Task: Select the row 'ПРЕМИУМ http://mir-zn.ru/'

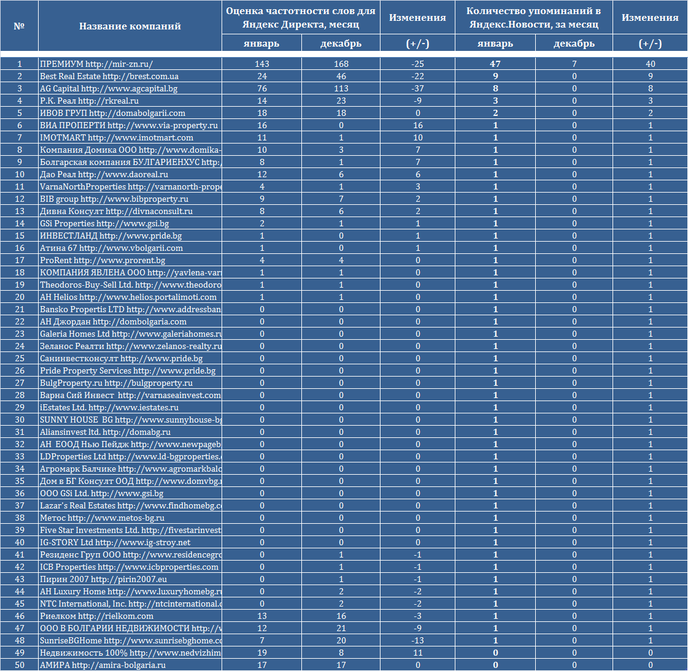Action: click(344, 64)
